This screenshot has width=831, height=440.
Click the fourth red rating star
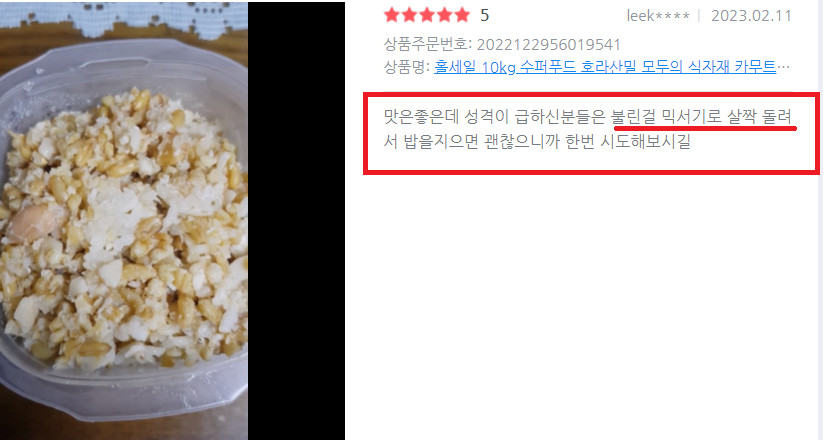coord(445,15)
